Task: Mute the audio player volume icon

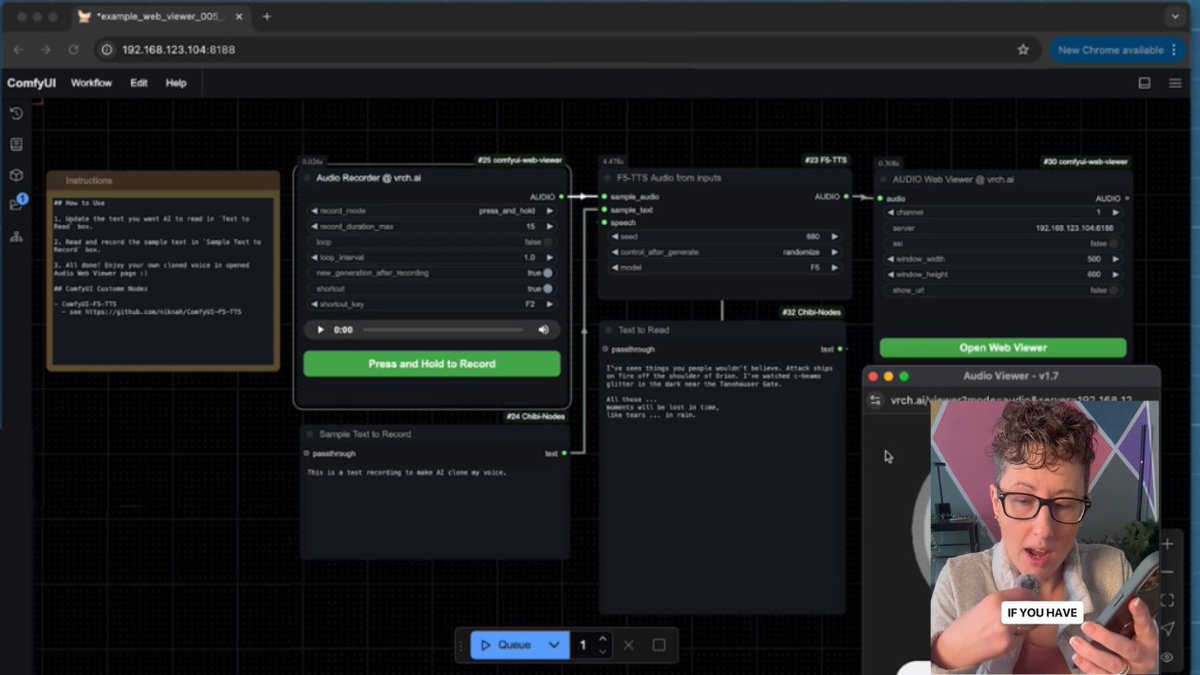Action: 543,329
